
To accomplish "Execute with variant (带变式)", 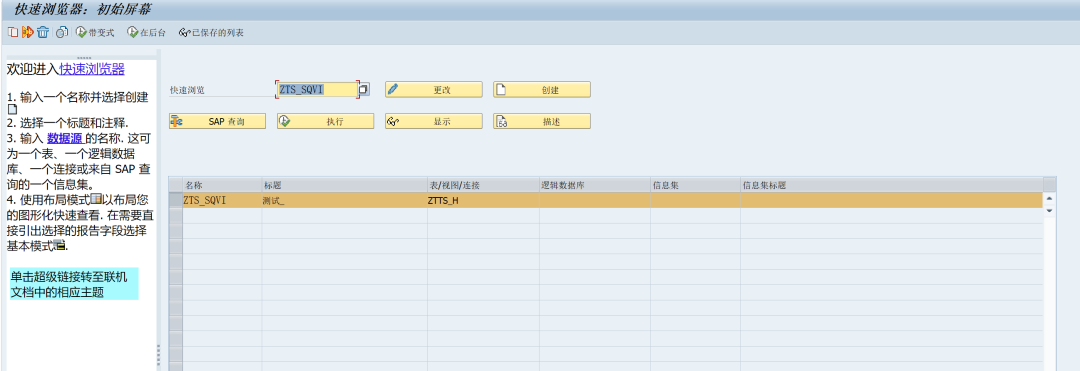I will pyautogui.click(x=94, y=32).
